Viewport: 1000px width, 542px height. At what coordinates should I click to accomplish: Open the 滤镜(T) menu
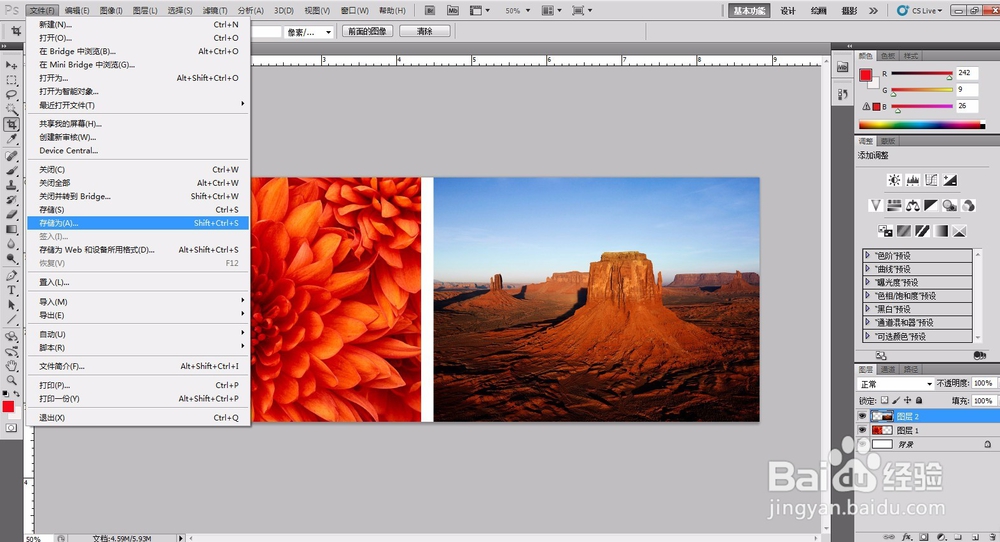[215, 10]
